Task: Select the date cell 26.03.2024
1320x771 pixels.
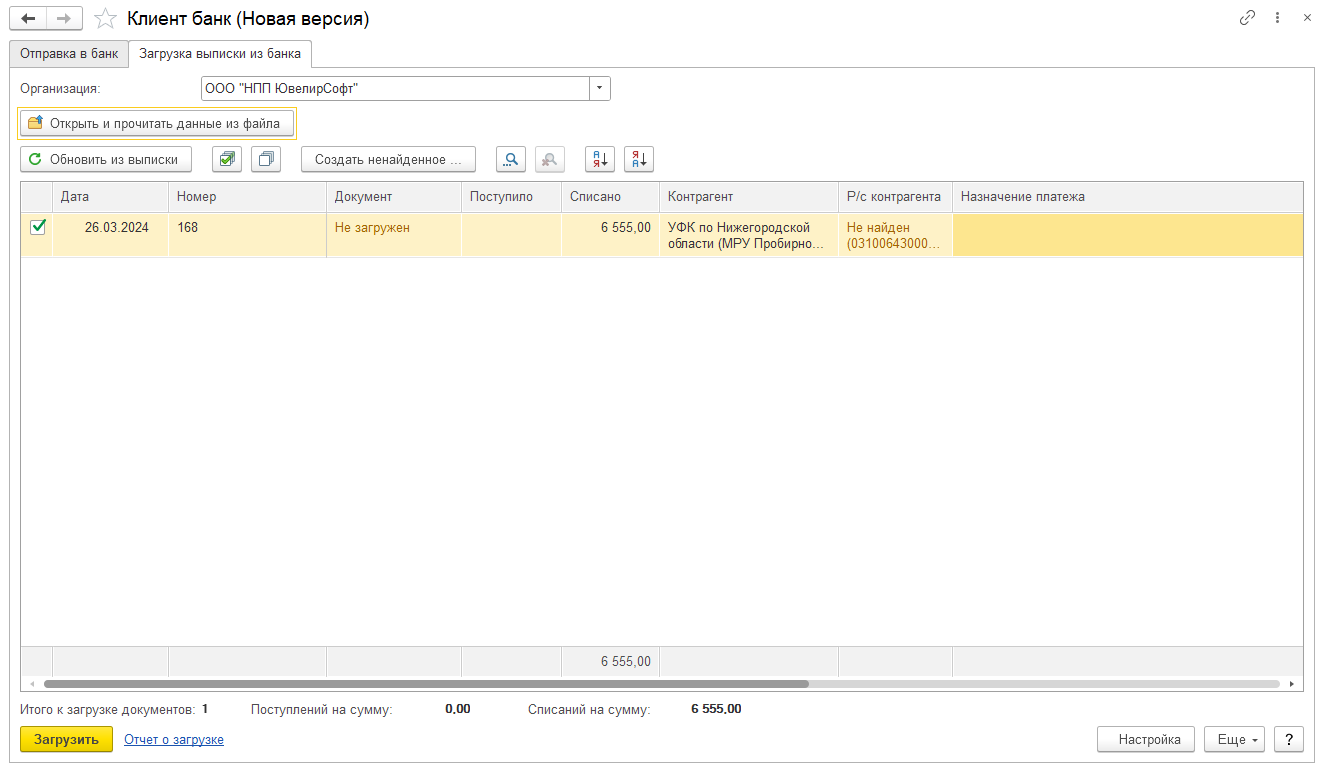Action: pyautogui.click(x=110, y=234)
